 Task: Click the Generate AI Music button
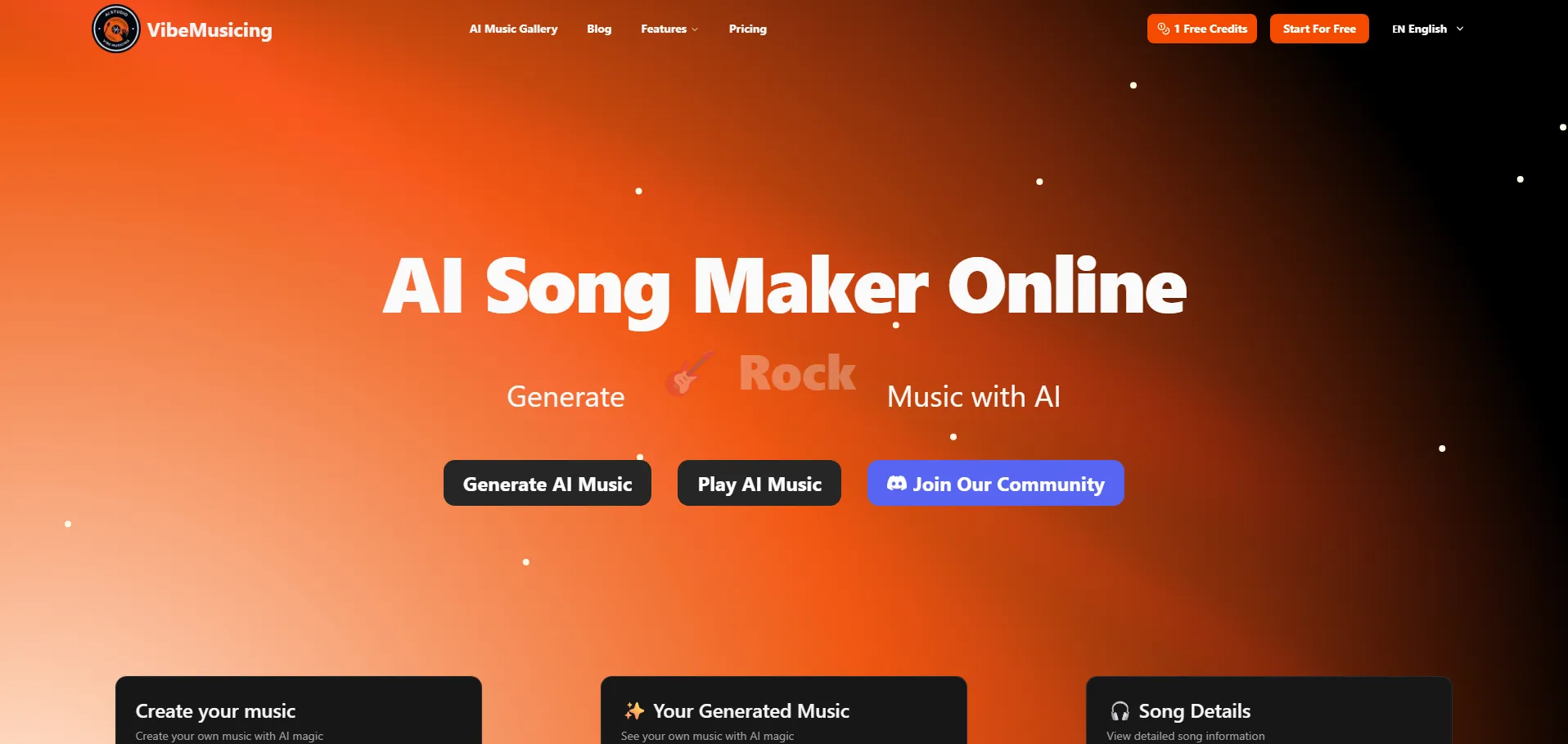point(547,483)
